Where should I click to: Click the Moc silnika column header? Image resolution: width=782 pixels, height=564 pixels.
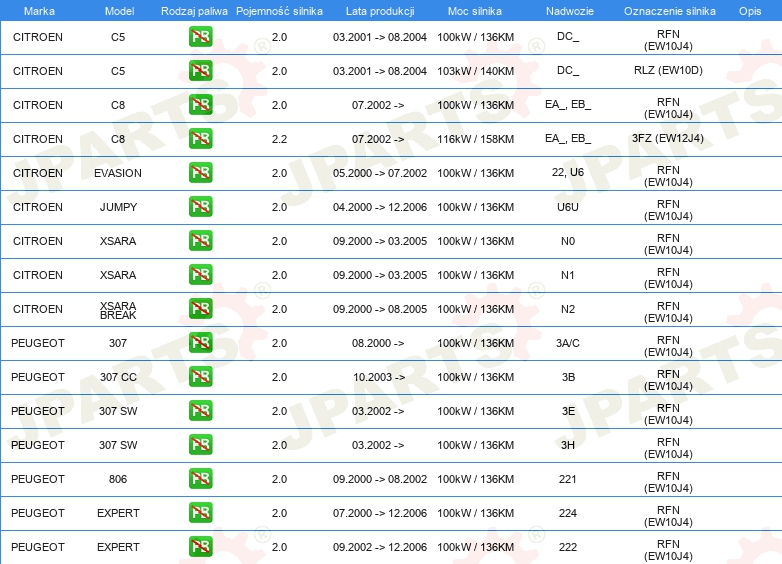[475, 11]
